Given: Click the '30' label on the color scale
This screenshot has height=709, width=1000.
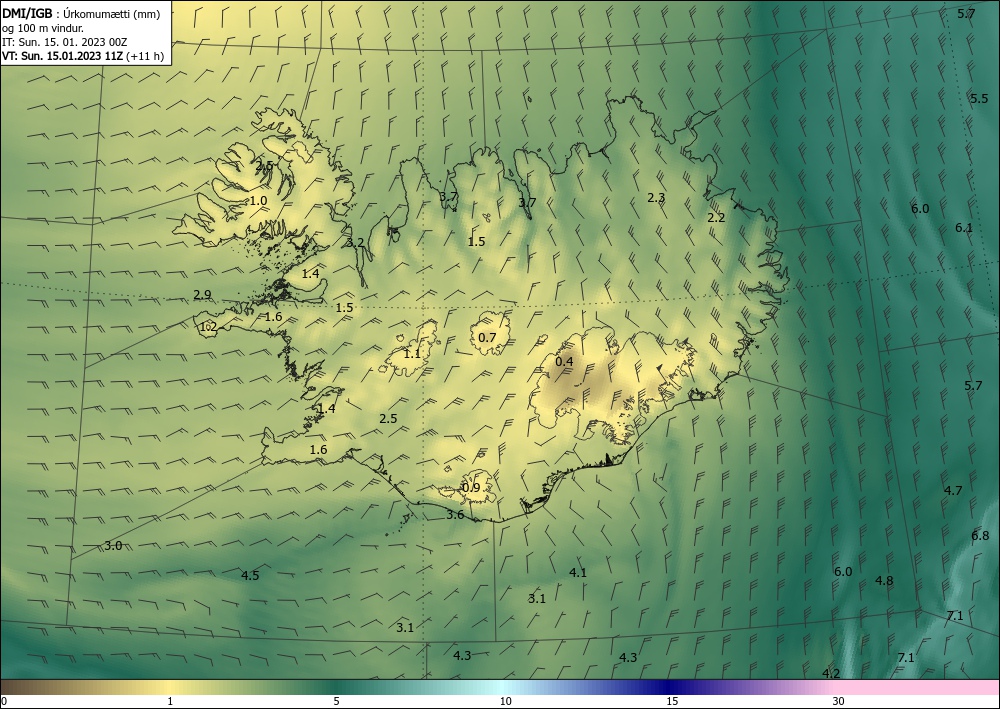Looking at the screenshot, I should (x=838, y=701).
